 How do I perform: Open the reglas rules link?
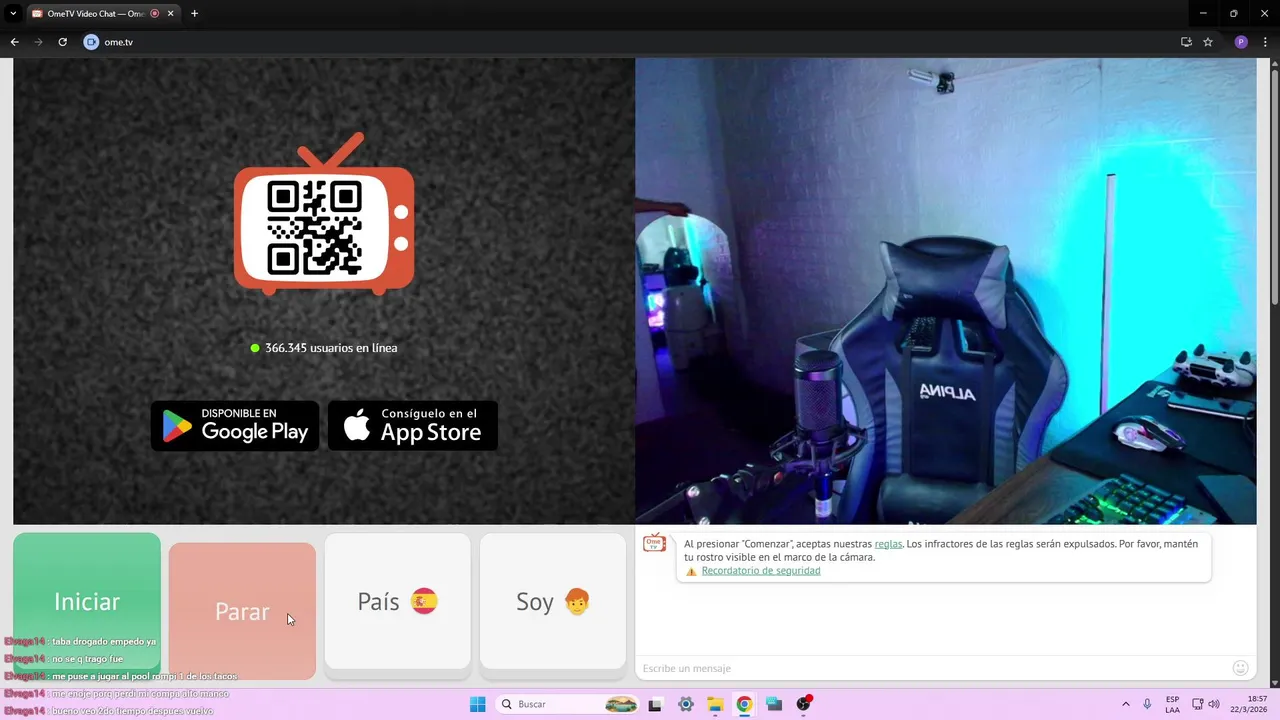888,544
